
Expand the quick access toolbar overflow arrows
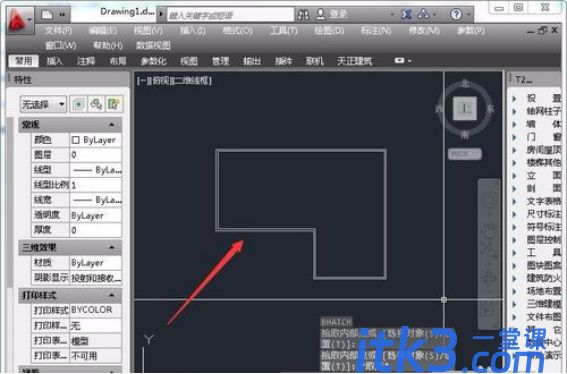[62, 15]
